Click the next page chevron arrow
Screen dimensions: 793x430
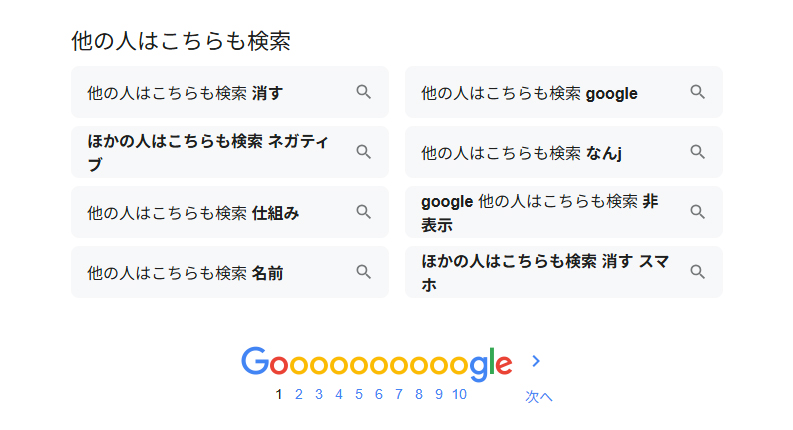tap(537, 361)
